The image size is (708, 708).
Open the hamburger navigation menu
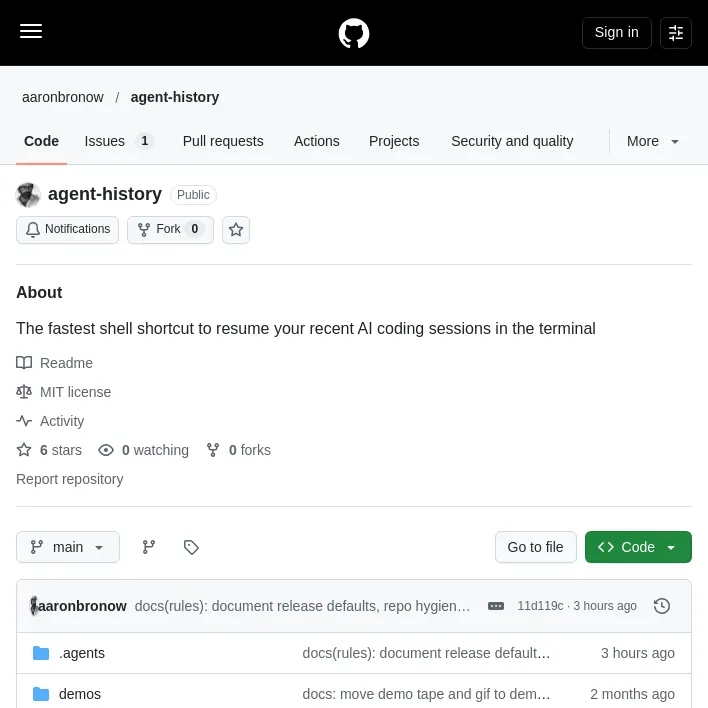point(31,32)
